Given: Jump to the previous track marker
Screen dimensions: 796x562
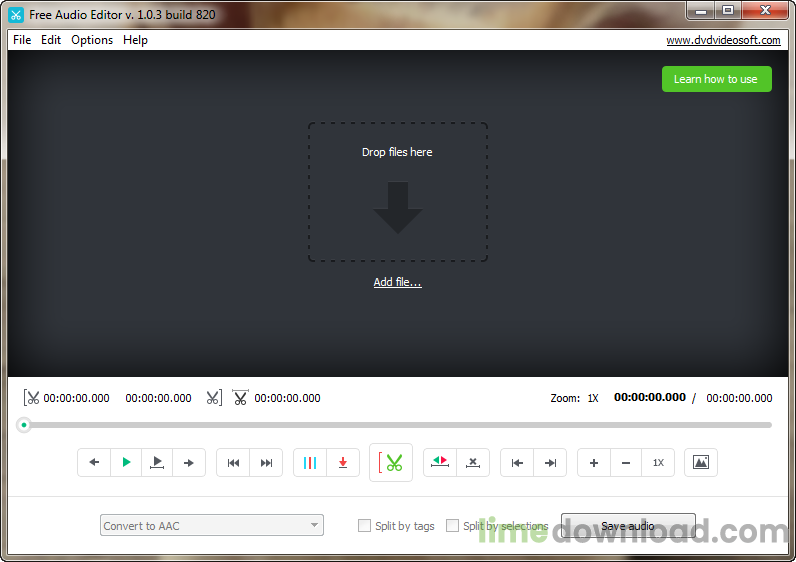Looking at the screenshot, I should click(233, 462).
